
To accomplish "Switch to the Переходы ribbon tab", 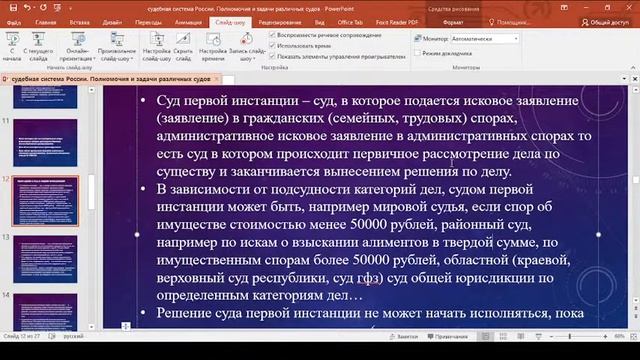I will (148, 22).
